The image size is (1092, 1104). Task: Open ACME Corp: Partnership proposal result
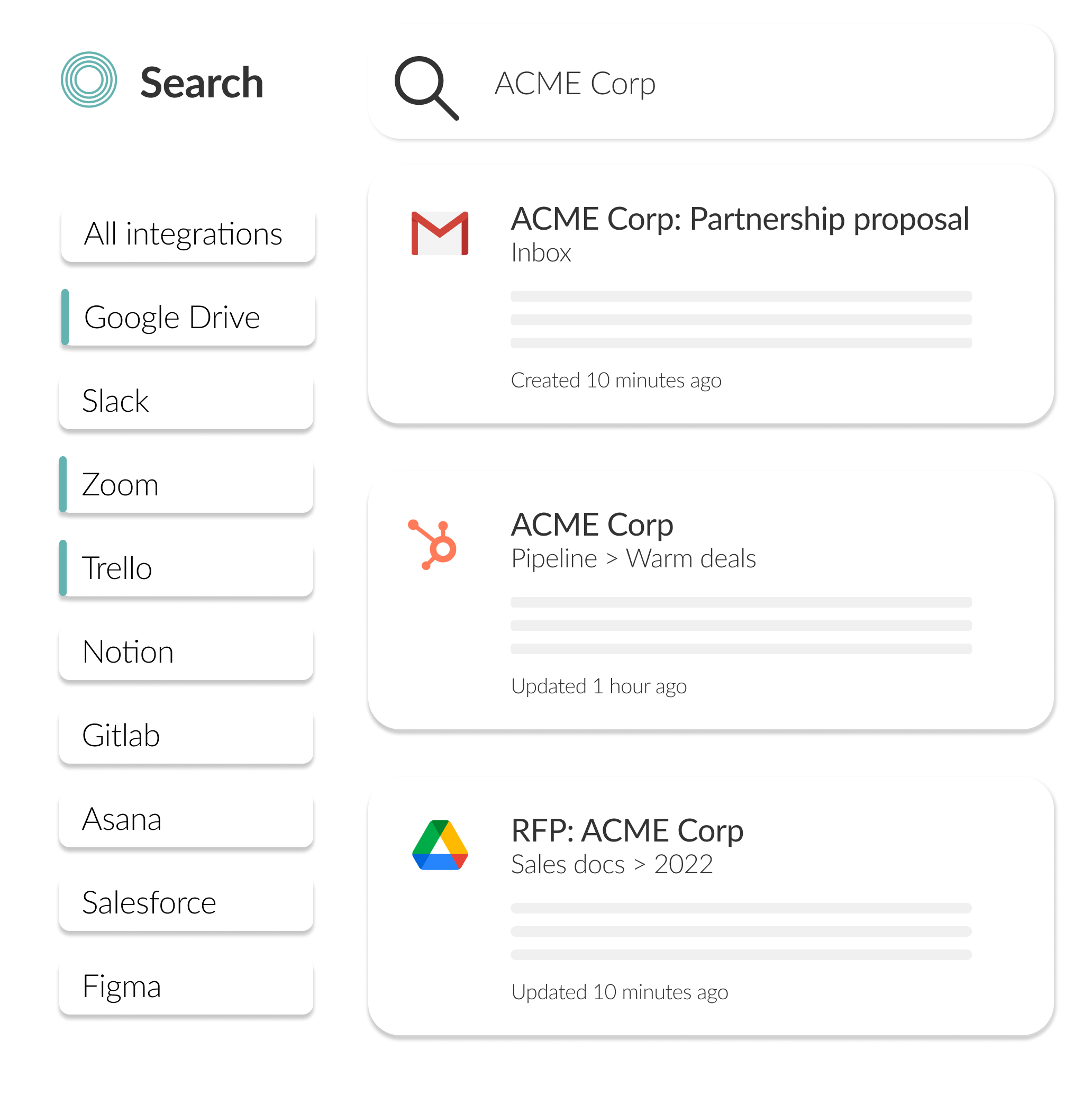[x=711, y=295]
